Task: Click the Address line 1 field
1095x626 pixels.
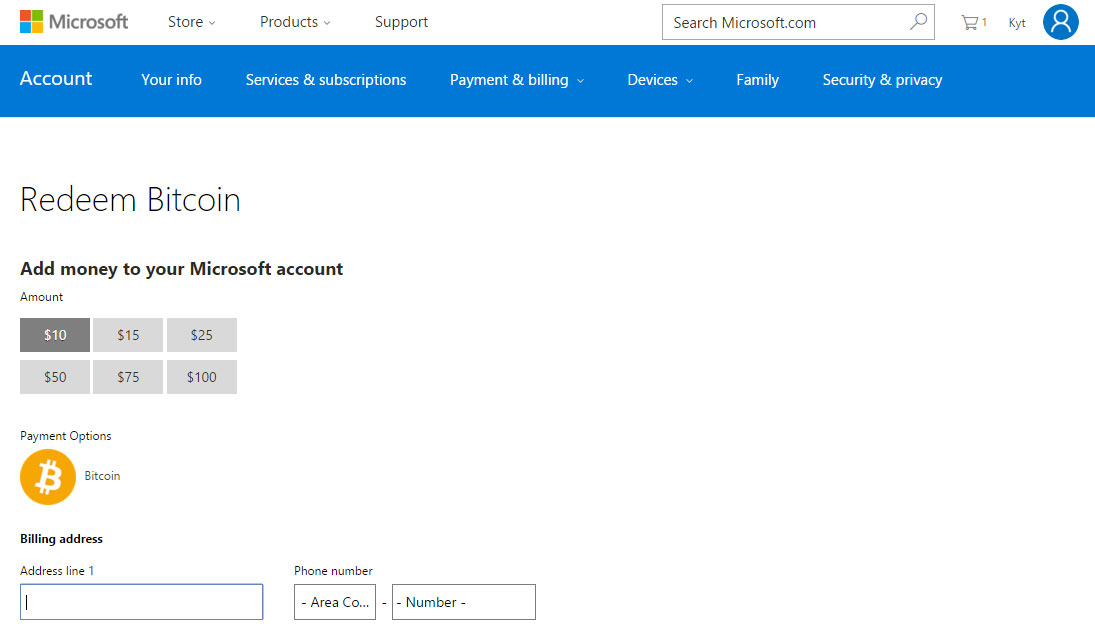Action: click(x=142, y=602)
